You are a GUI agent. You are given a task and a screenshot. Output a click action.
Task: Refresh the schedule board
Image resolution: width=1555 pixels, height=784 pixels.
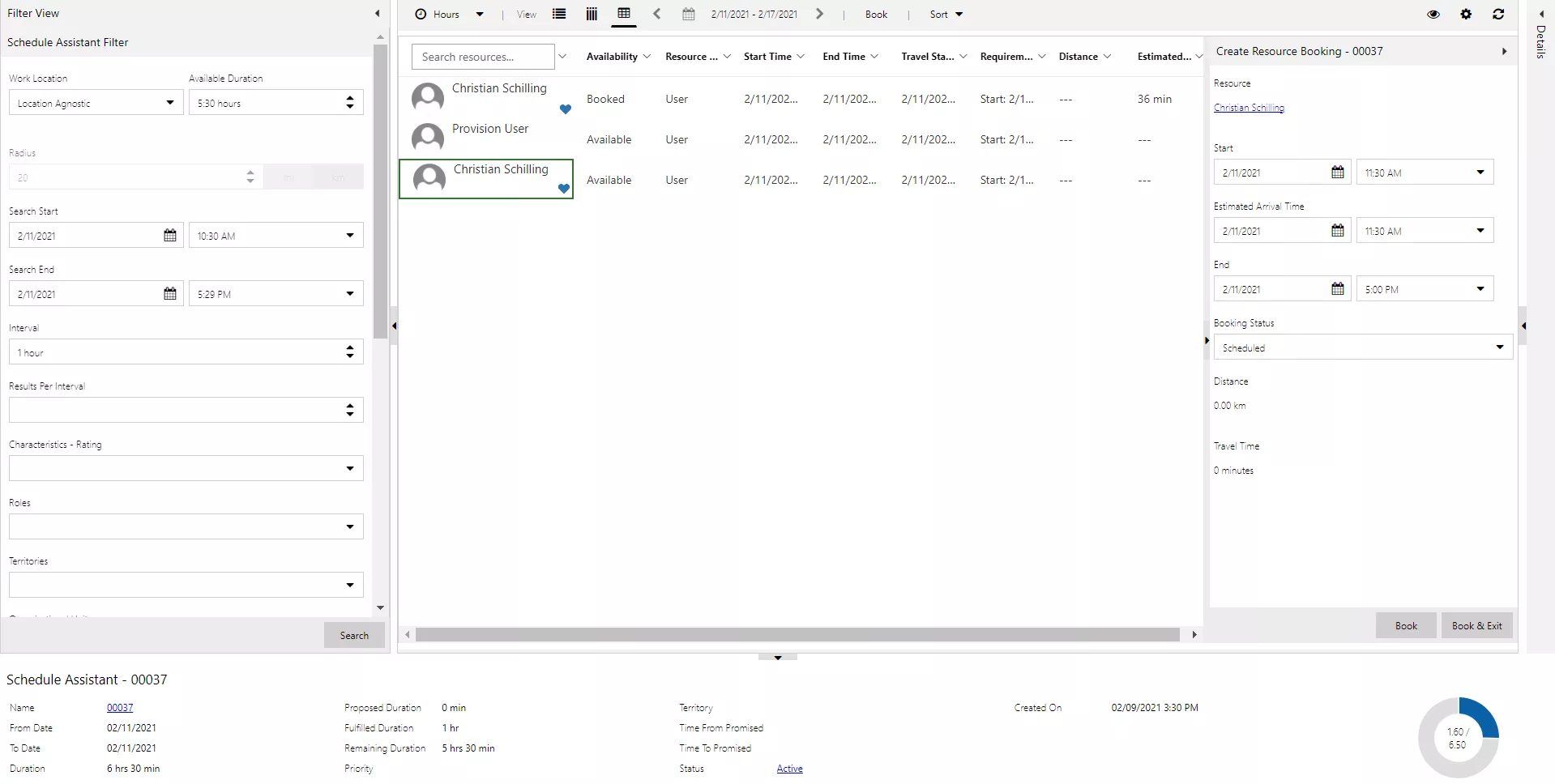1498,14
